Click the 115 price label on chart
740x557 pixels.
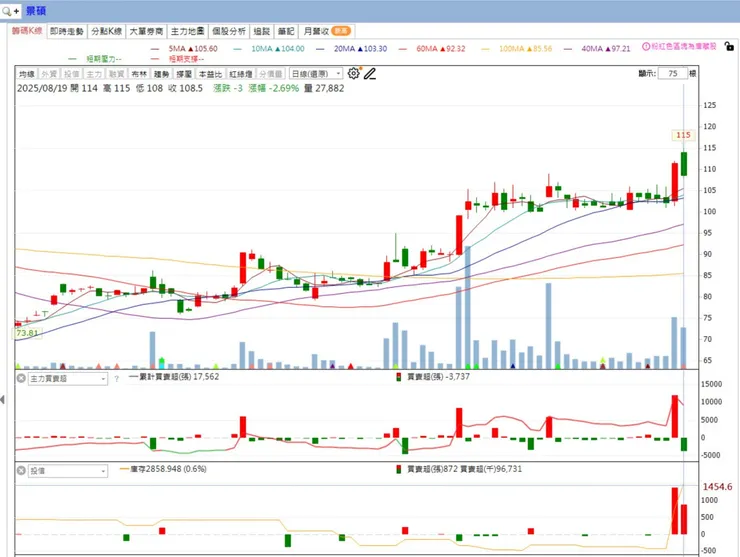(x=683, y=135)
